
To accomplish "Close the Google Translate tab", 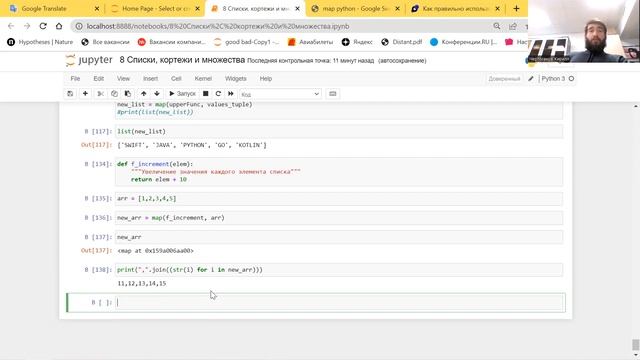I will coord(97,9).
